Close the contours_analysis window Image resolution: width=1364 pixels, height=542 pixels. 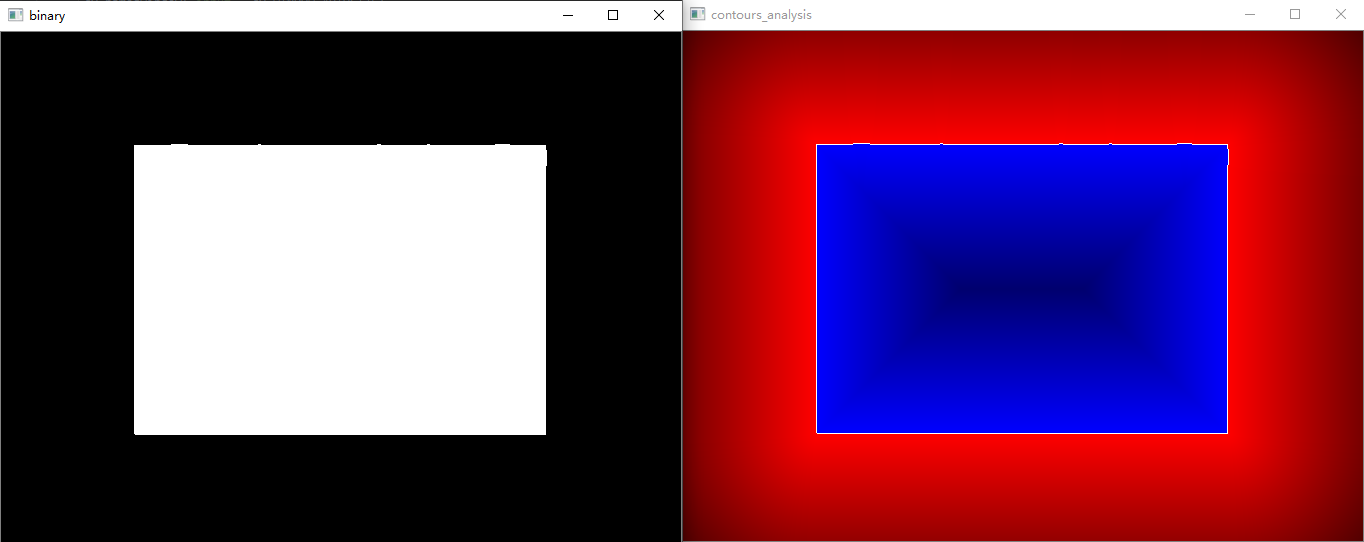(1341, 14)
